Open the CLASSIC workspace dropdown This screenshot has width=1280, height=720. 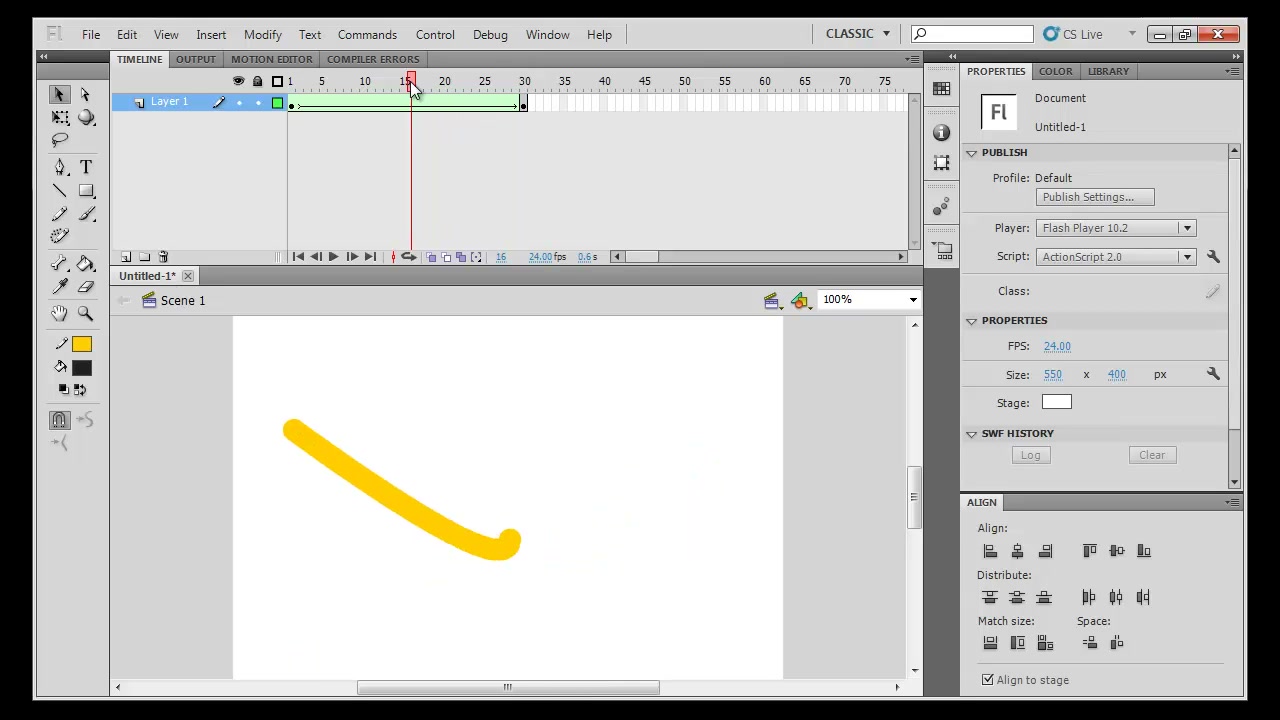[857, 34]
